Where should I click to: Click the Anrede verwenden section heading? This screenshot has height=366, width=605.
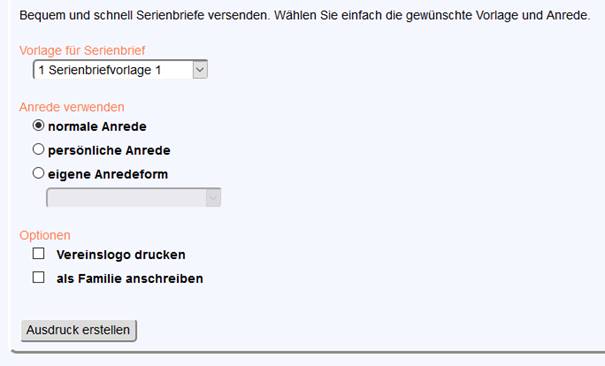[72, 107]
